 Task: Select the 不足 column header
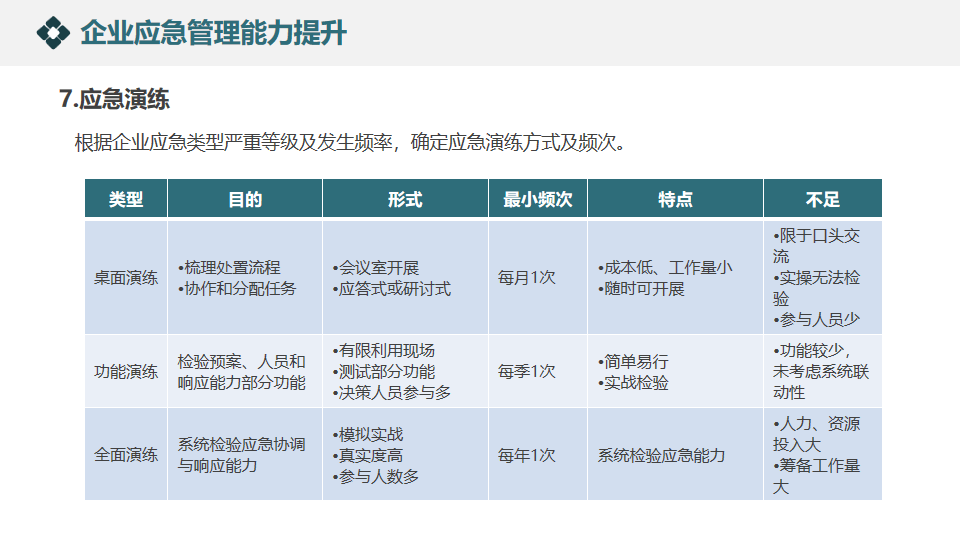tap(823, 198)
